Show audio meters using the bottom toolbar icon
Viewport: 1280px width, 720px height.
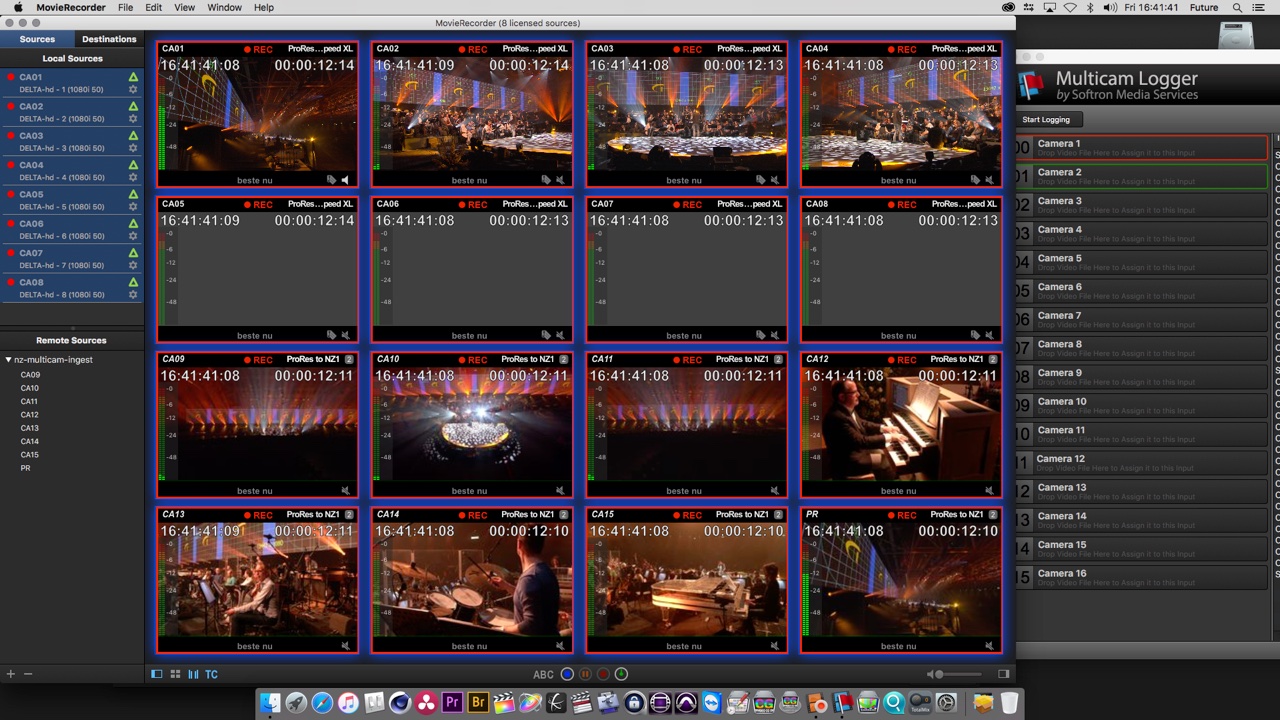[193, 674]
